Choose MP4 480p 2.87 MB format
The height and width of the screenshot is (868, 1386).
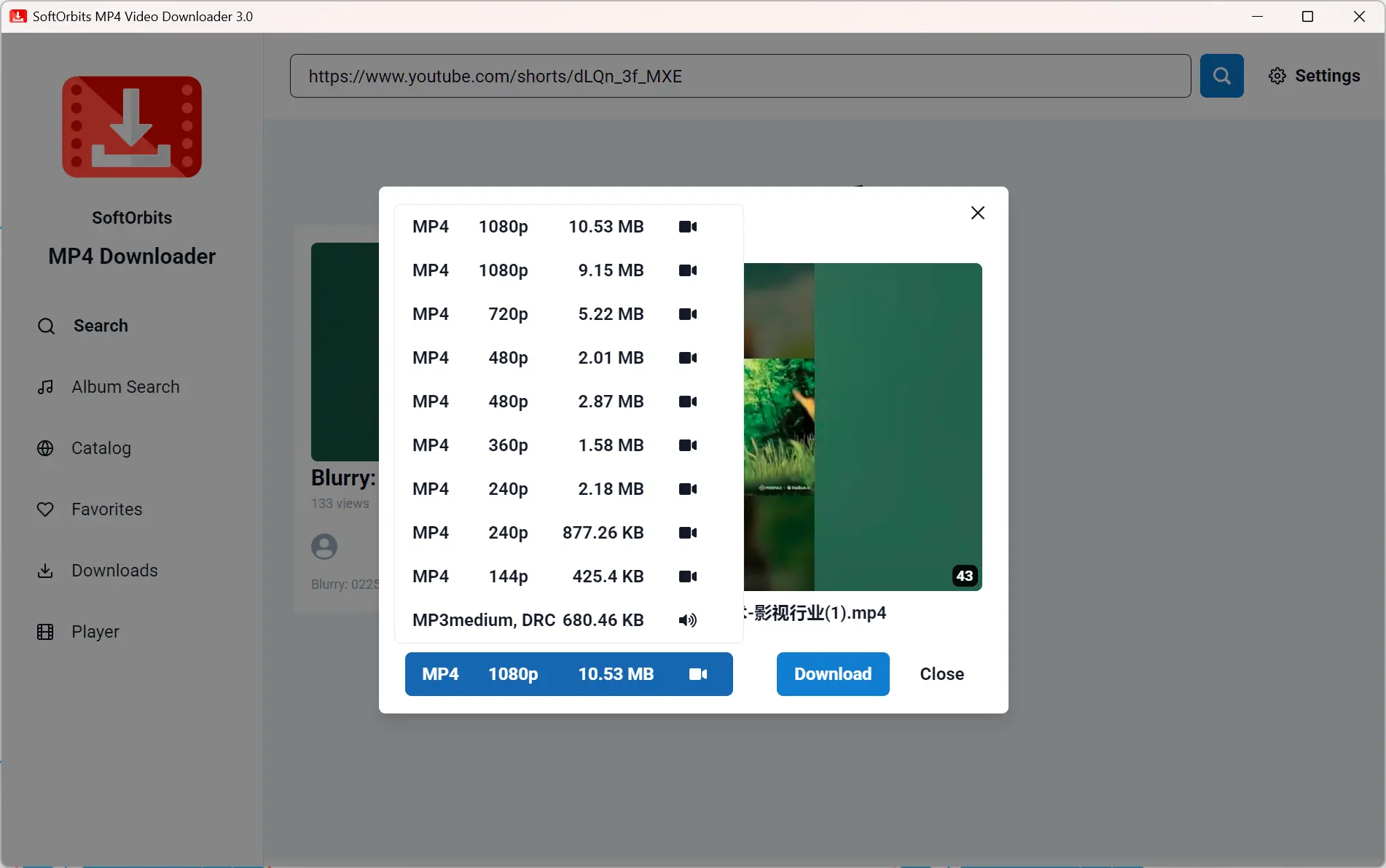click(568, 402)
